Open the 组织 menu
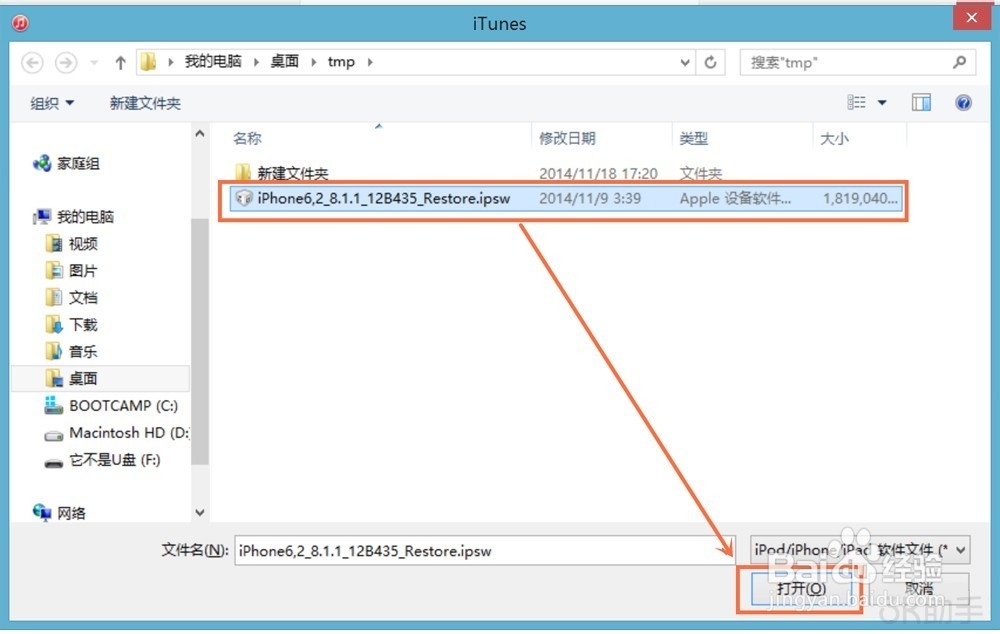Viewport: 1000px width, 634px height. pyautogui.click(x=52, y=103)
